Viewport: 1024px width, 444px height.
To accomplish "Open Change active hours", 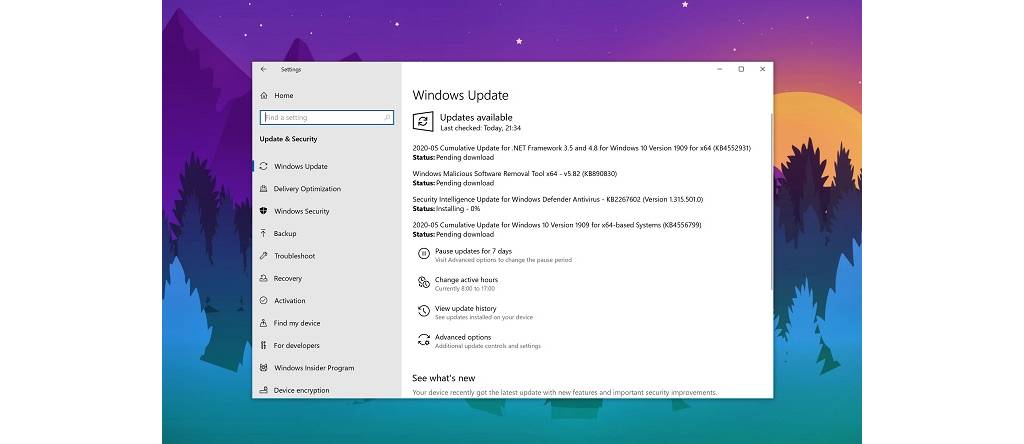I will 466,280.
